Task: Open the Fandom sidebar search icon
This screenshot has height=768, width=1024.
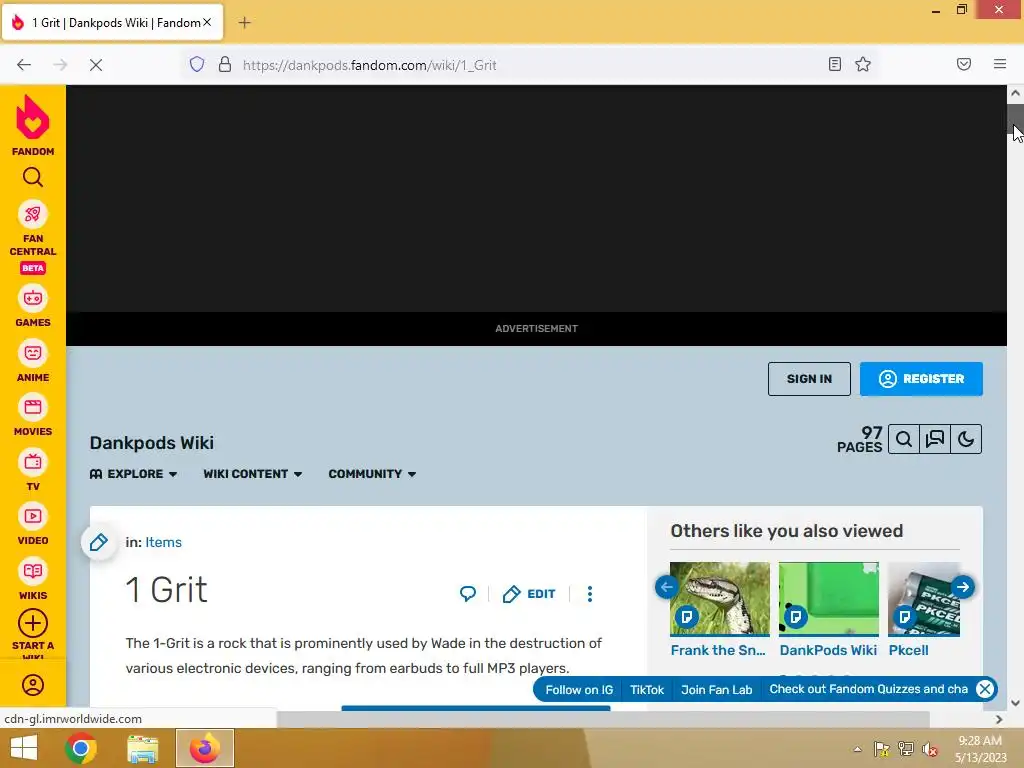Action: click(x=33, y=177)
